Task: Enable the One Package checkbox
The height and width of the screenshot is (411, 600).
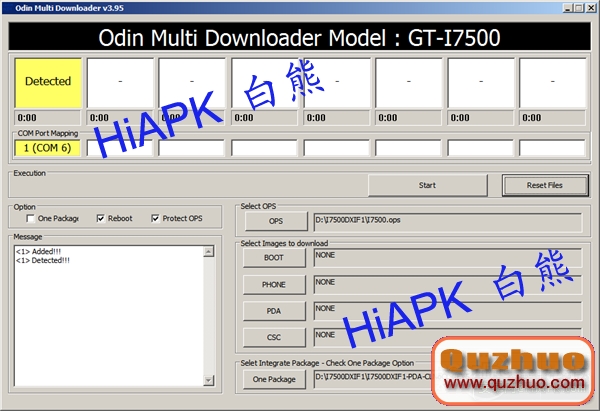Action: 30,219
